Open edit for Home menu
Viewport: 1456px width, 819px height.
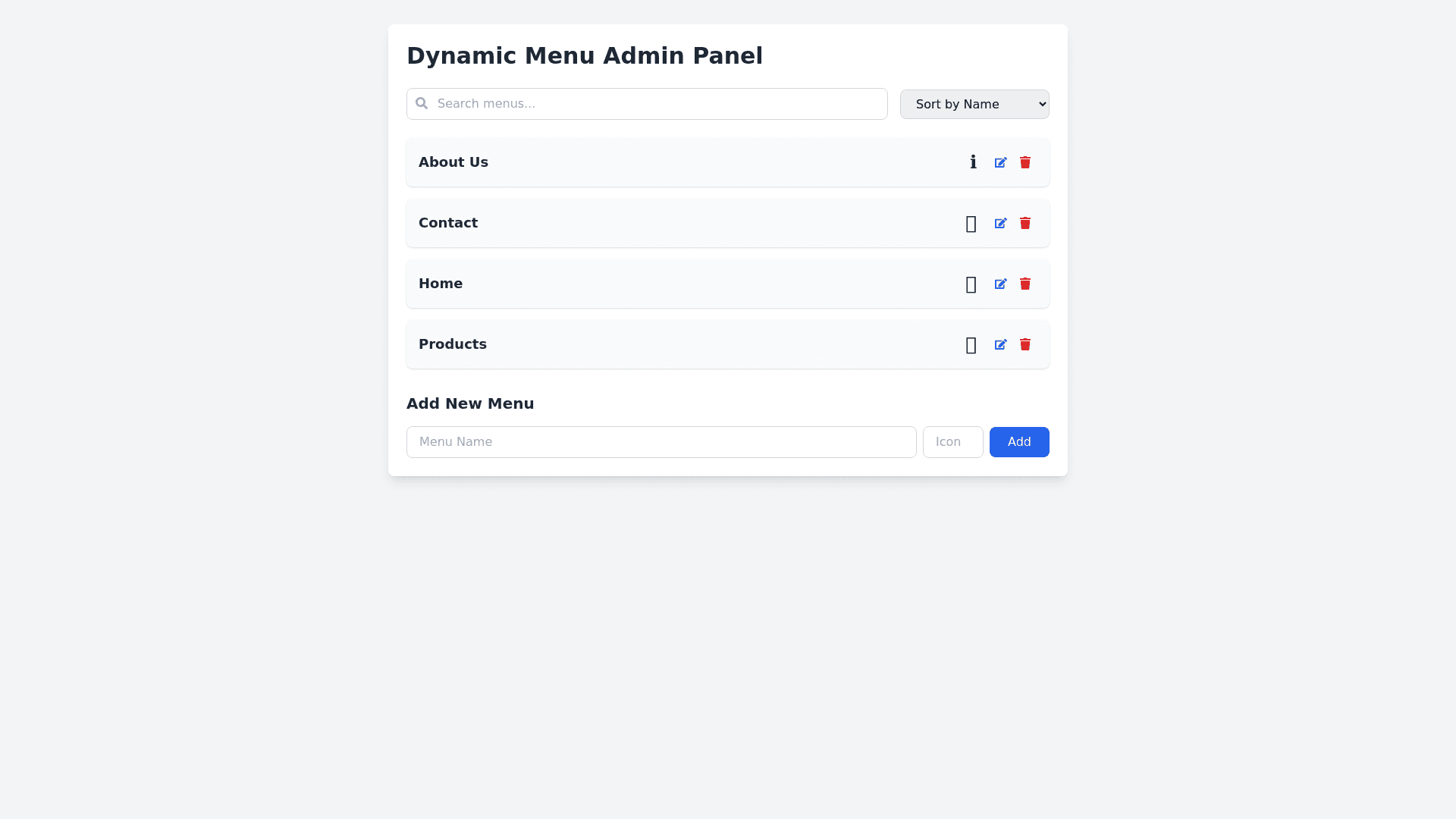(x=1000, y=284)
